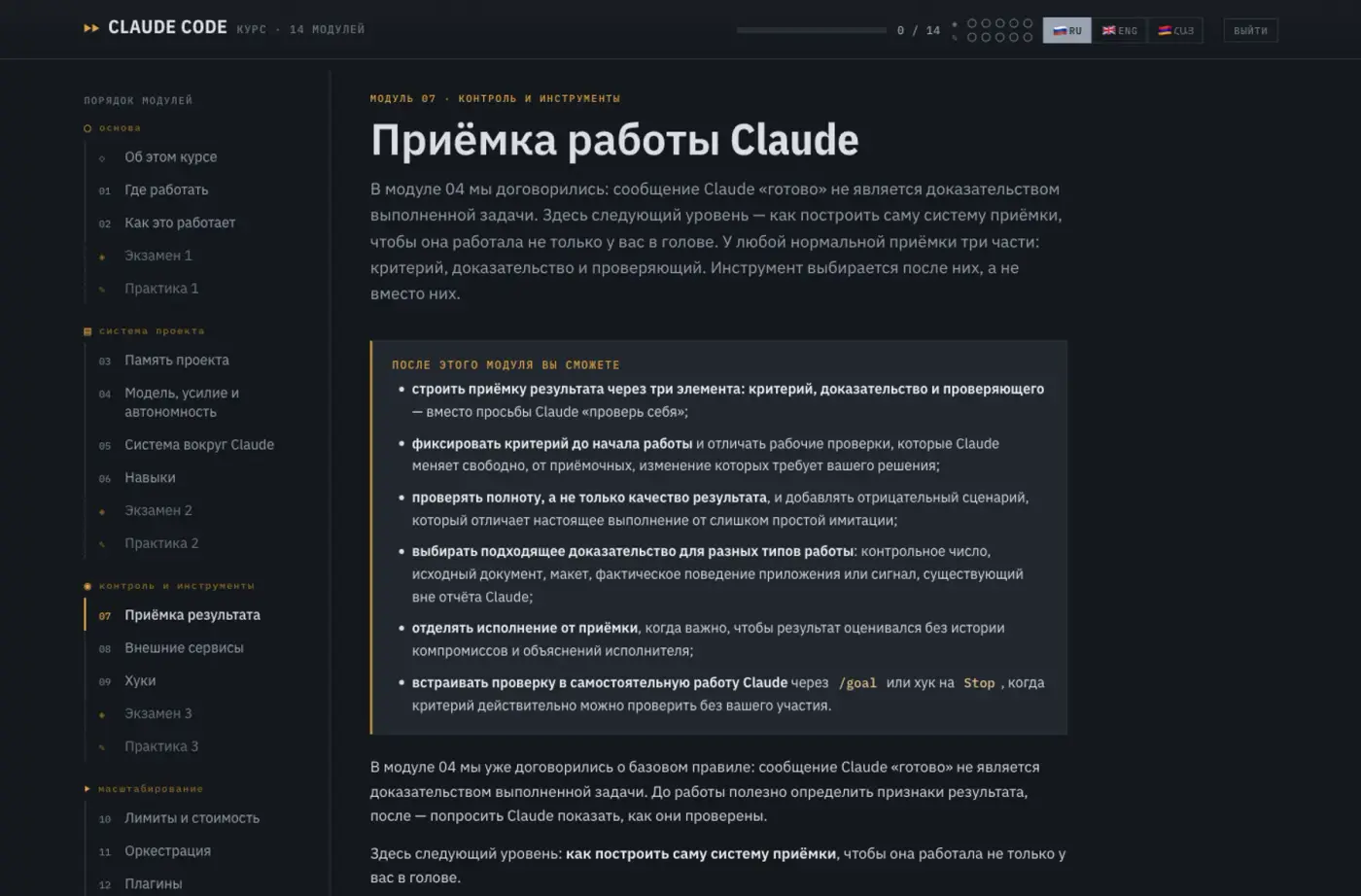
Task: Click the circle icon beside 'основа'
Action: pyautogui.click(x=87, y=128)
